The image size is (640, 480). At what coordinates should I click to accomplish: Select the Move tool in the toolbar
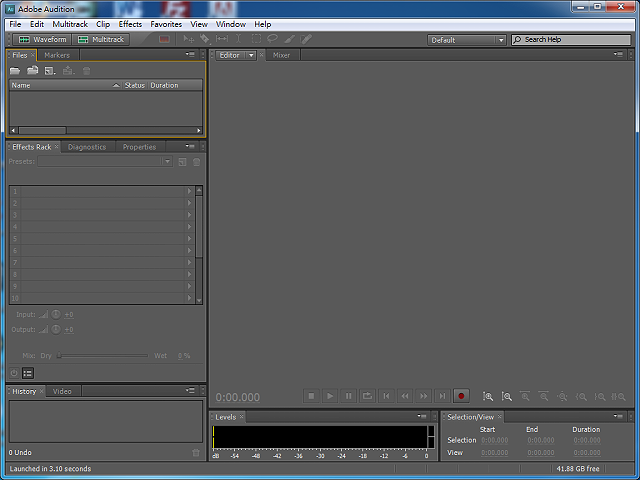tap(189, 39)
